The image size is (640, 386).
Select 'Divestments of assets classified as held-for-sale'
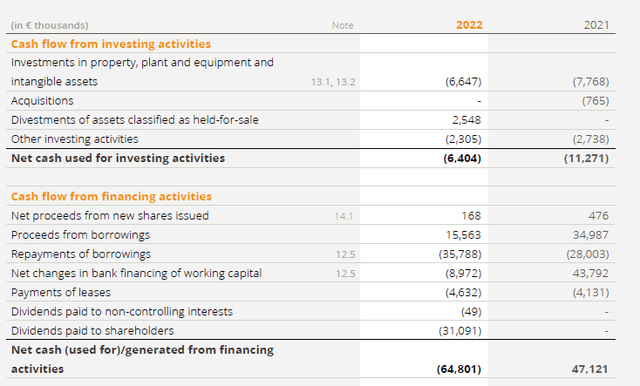tap(135, 120)
